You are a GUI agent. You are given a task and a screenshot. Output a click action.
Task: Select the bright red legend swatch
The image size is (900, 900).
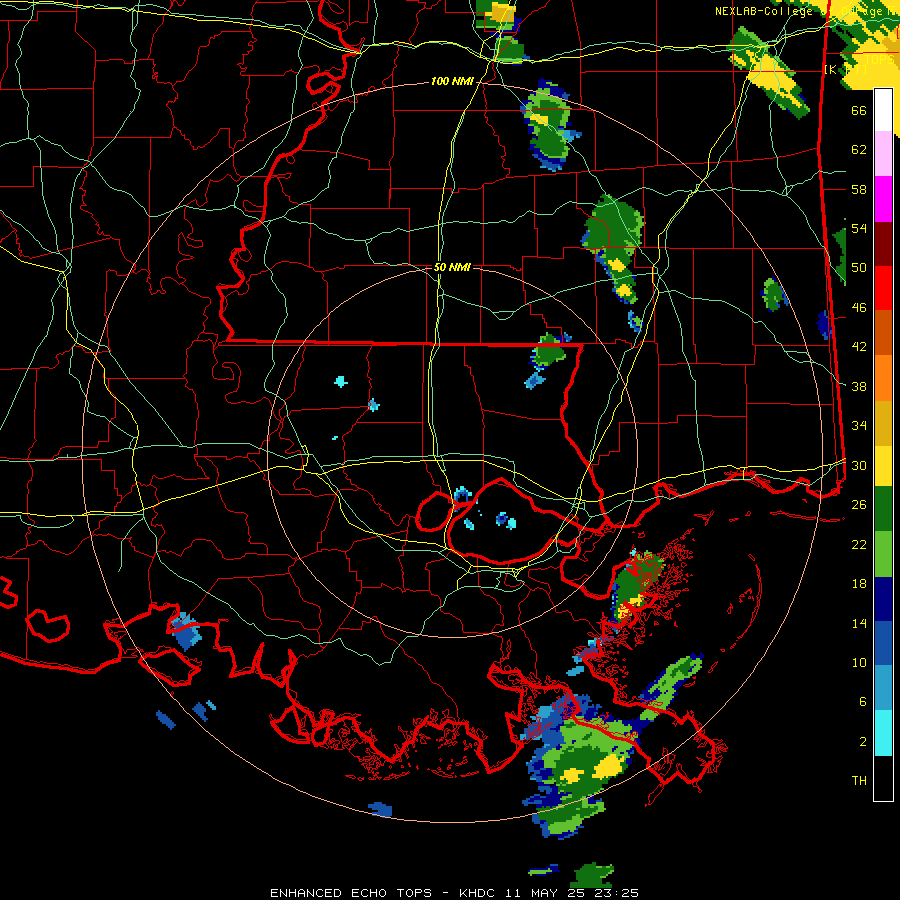point(883,288)
